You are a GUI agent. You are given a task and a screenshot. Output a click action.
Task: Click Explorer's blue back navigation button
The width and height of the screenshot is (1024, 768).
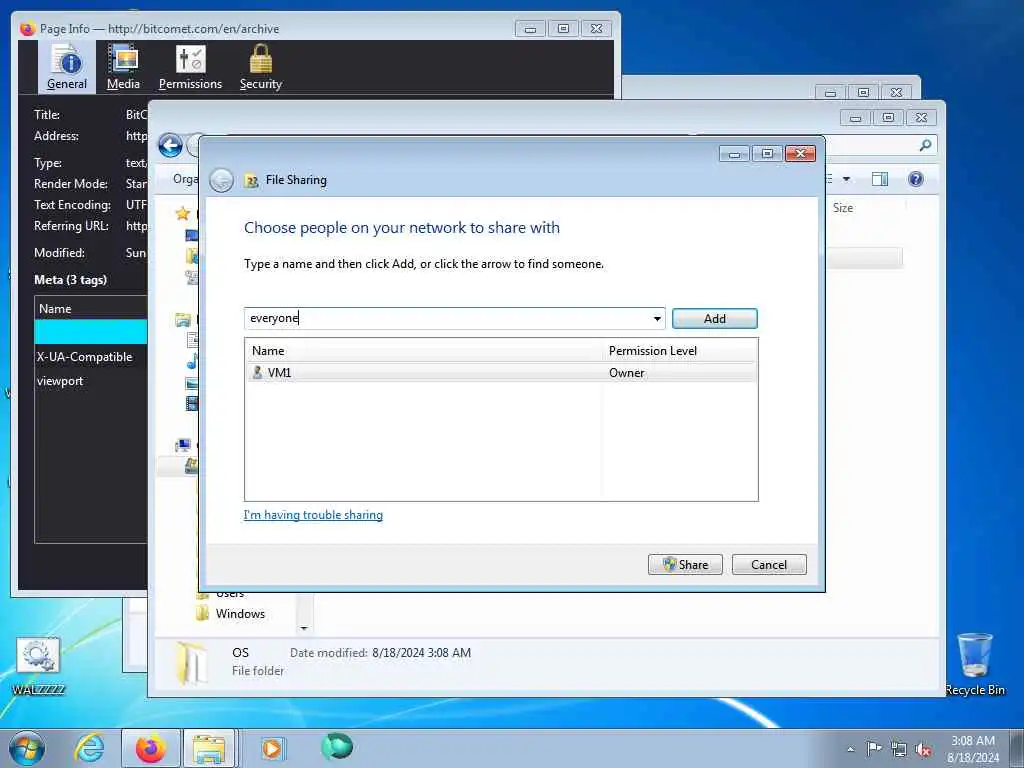pos(170,146)
